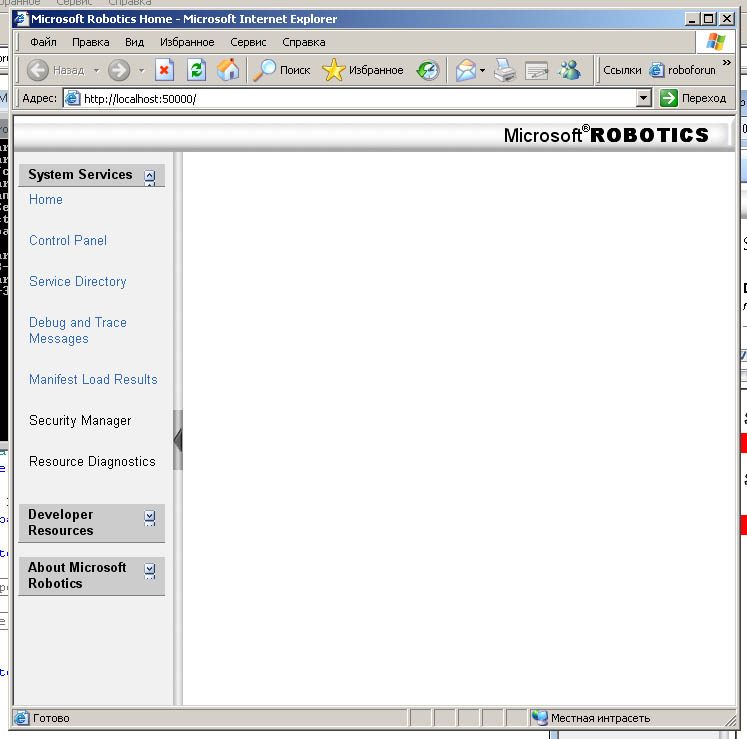Print the page with printer icon
This screenshot has height=739, width=747.
(505, 71)
